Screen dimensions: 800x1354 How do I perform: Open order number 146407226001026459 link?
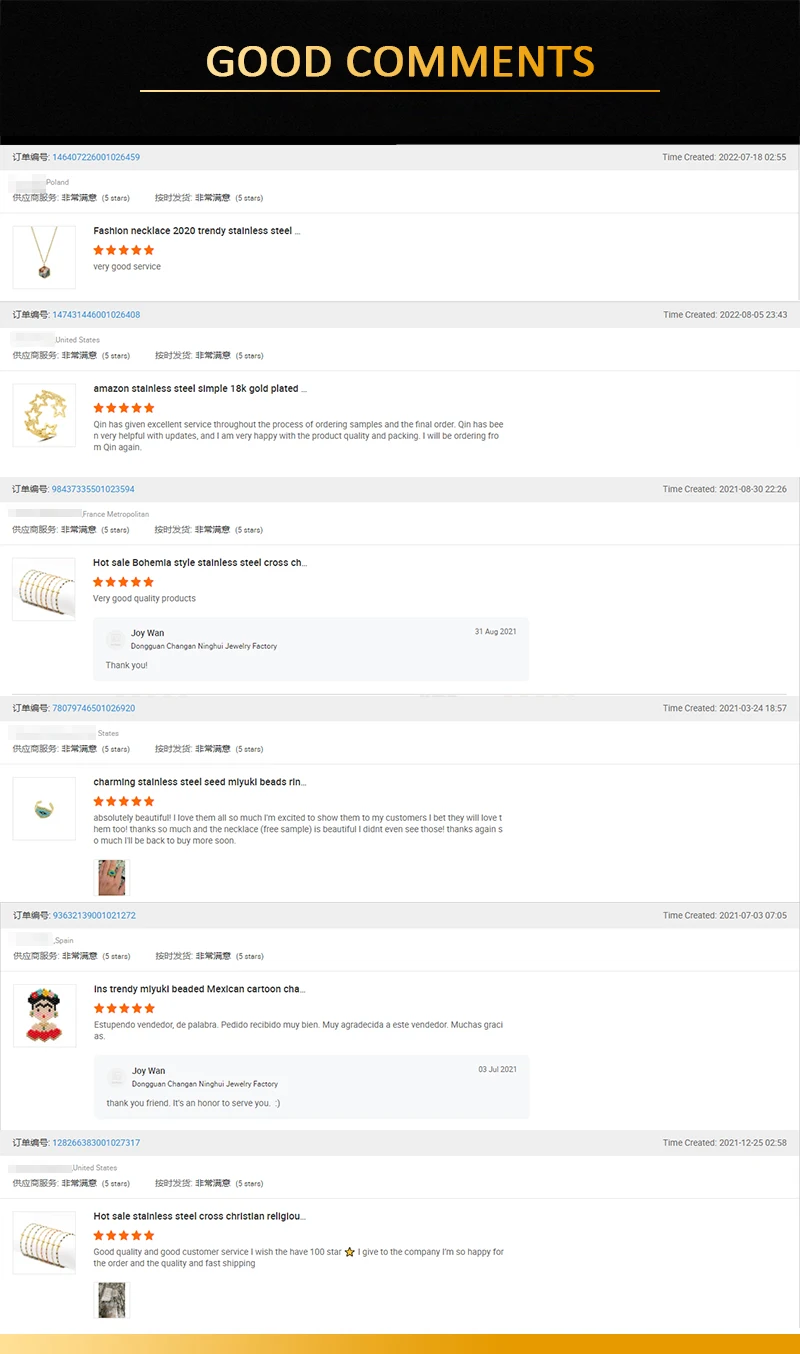click(x=96, y=157)
